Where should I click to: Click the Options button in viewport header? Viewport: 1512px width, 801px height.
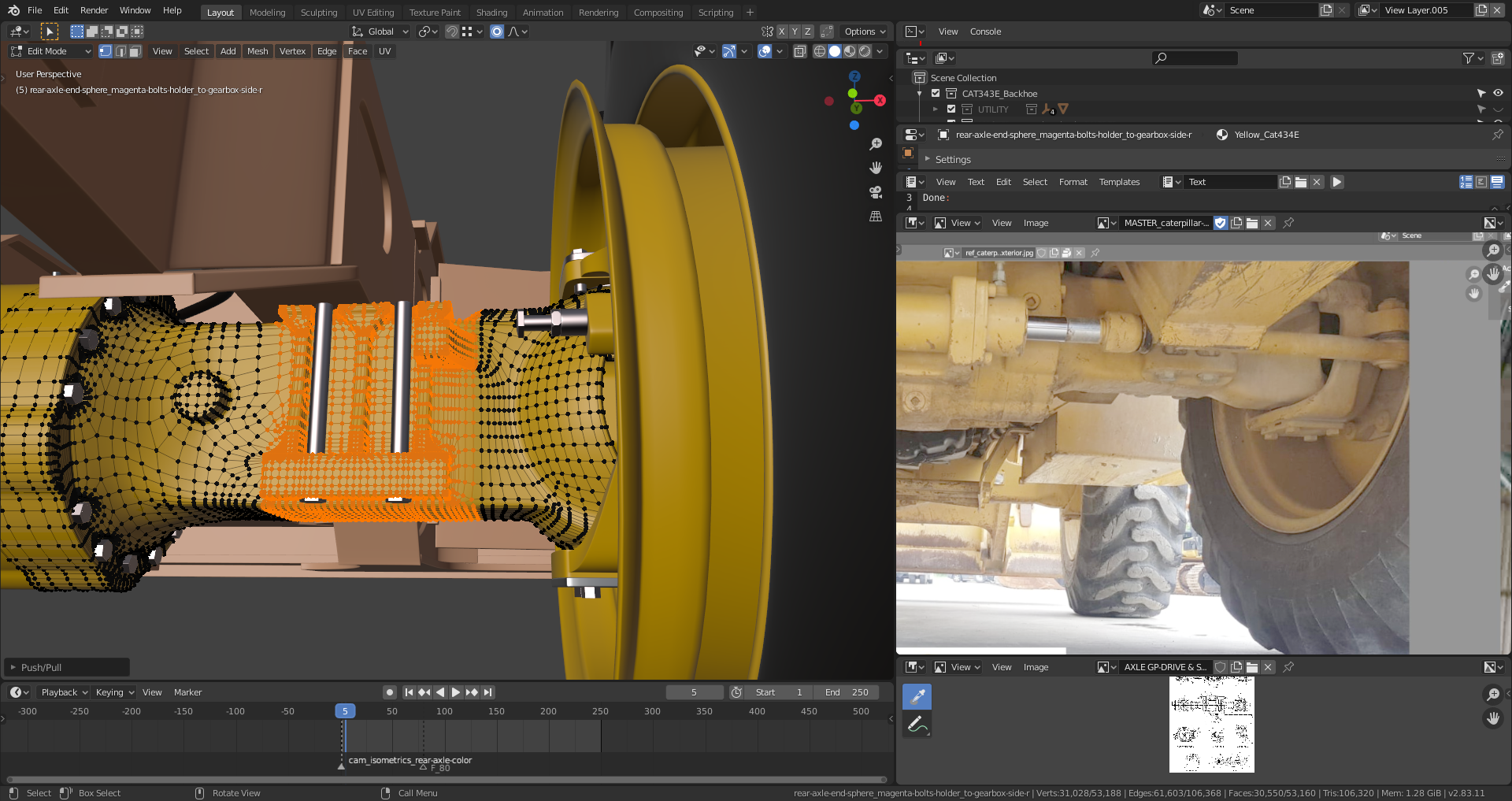click(x=864, y=32)
